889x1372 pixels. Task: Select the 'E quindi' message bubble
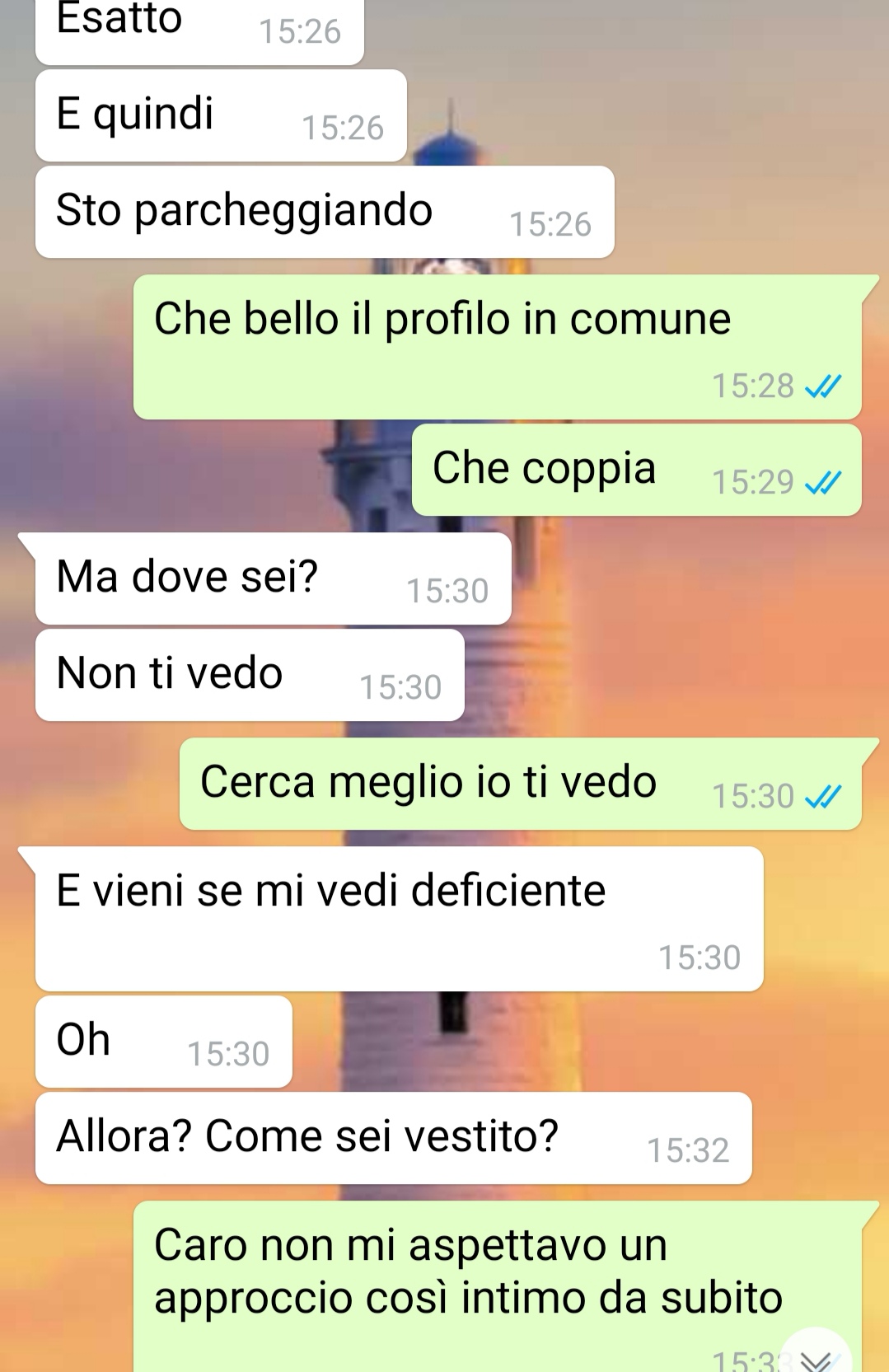coord(221,115)
